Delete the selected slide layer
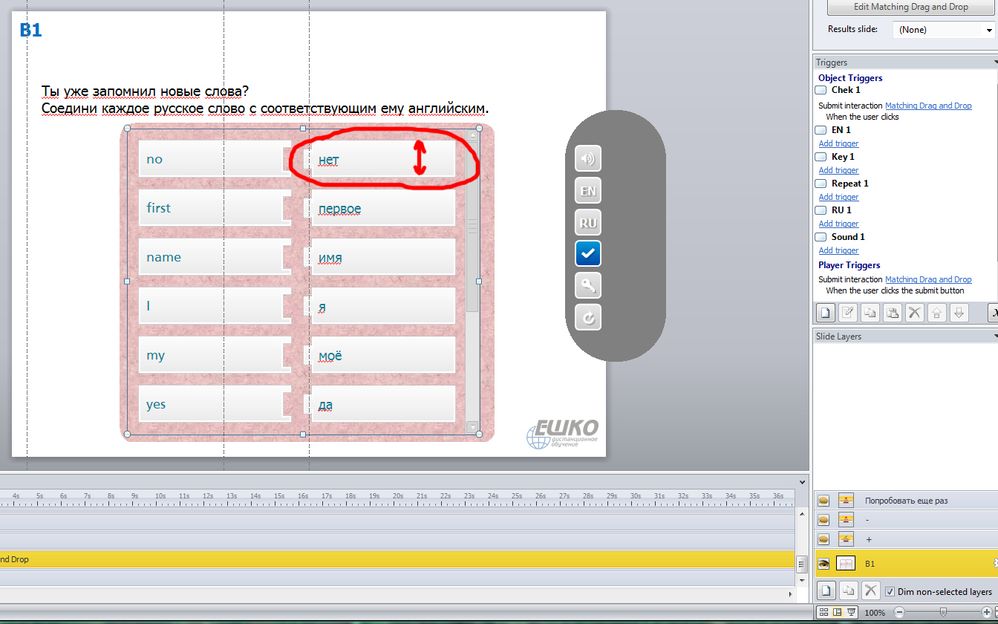The image size is (998, 624). [870, 590]
